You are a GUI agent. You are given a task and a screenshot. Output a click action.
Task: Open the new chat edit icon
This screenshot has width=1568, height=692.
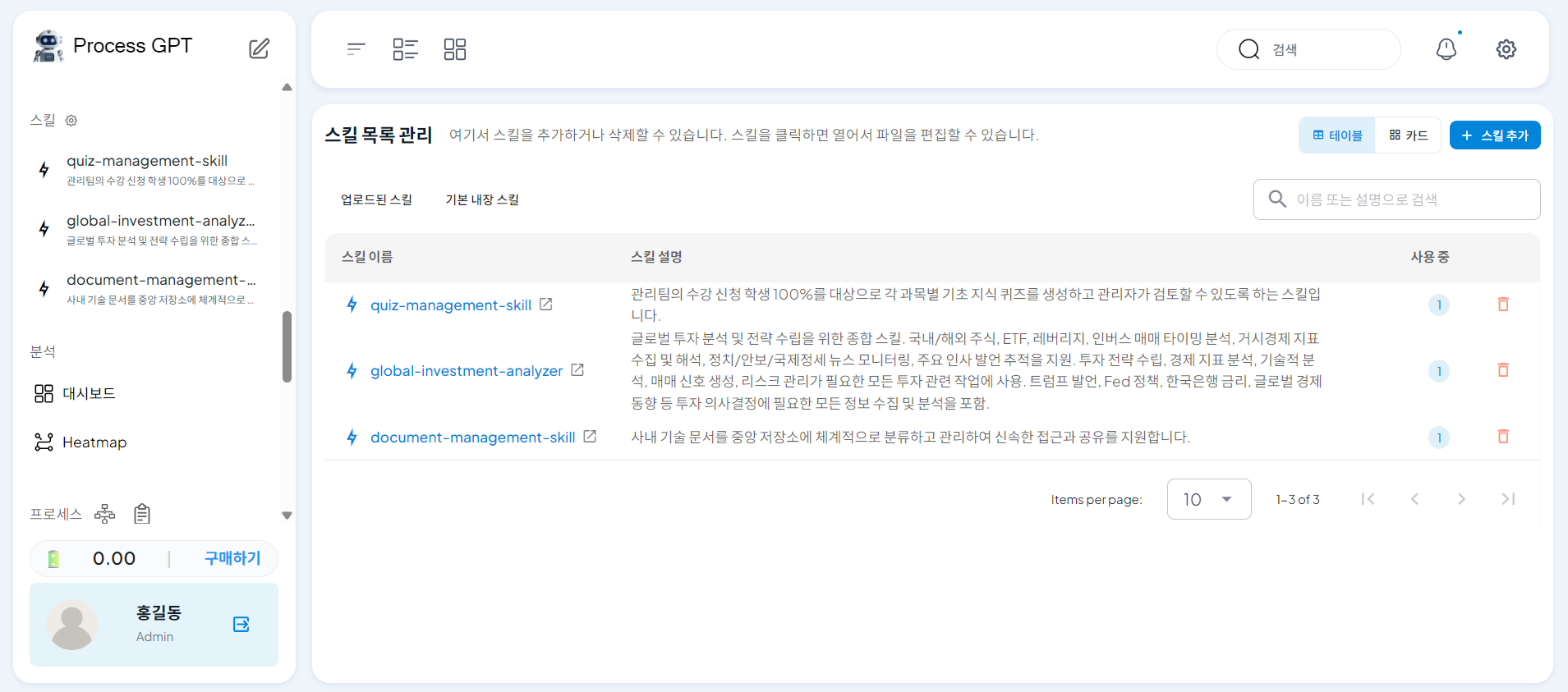coord(259,48)
